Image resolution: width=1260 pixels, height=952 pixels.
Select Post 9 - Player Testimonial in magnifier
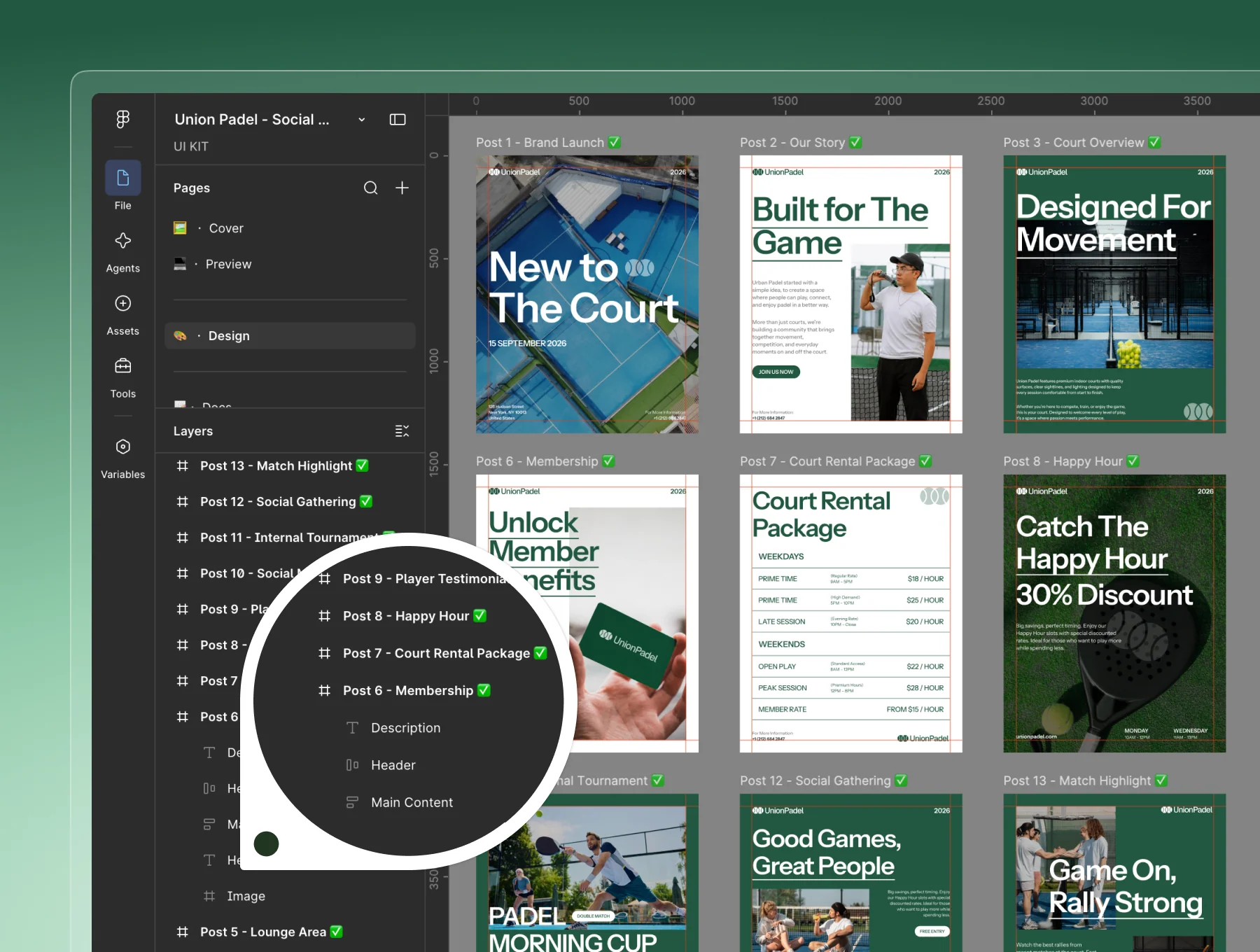click(x=423, y=579)
